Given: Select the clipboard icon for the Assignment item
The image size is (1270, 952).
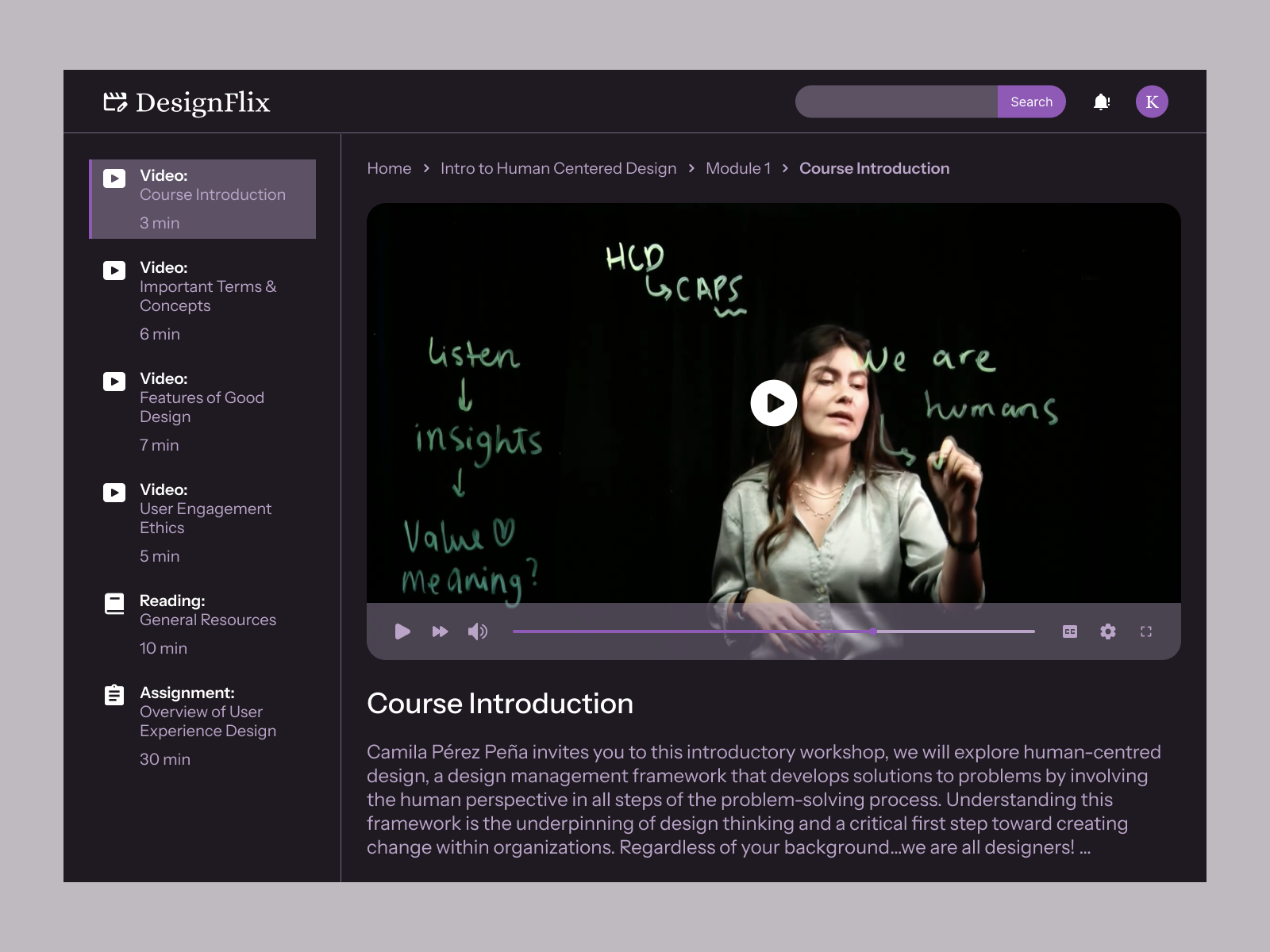Looking at the screenshot, I should pyautogui.click(x=114, y=695).
